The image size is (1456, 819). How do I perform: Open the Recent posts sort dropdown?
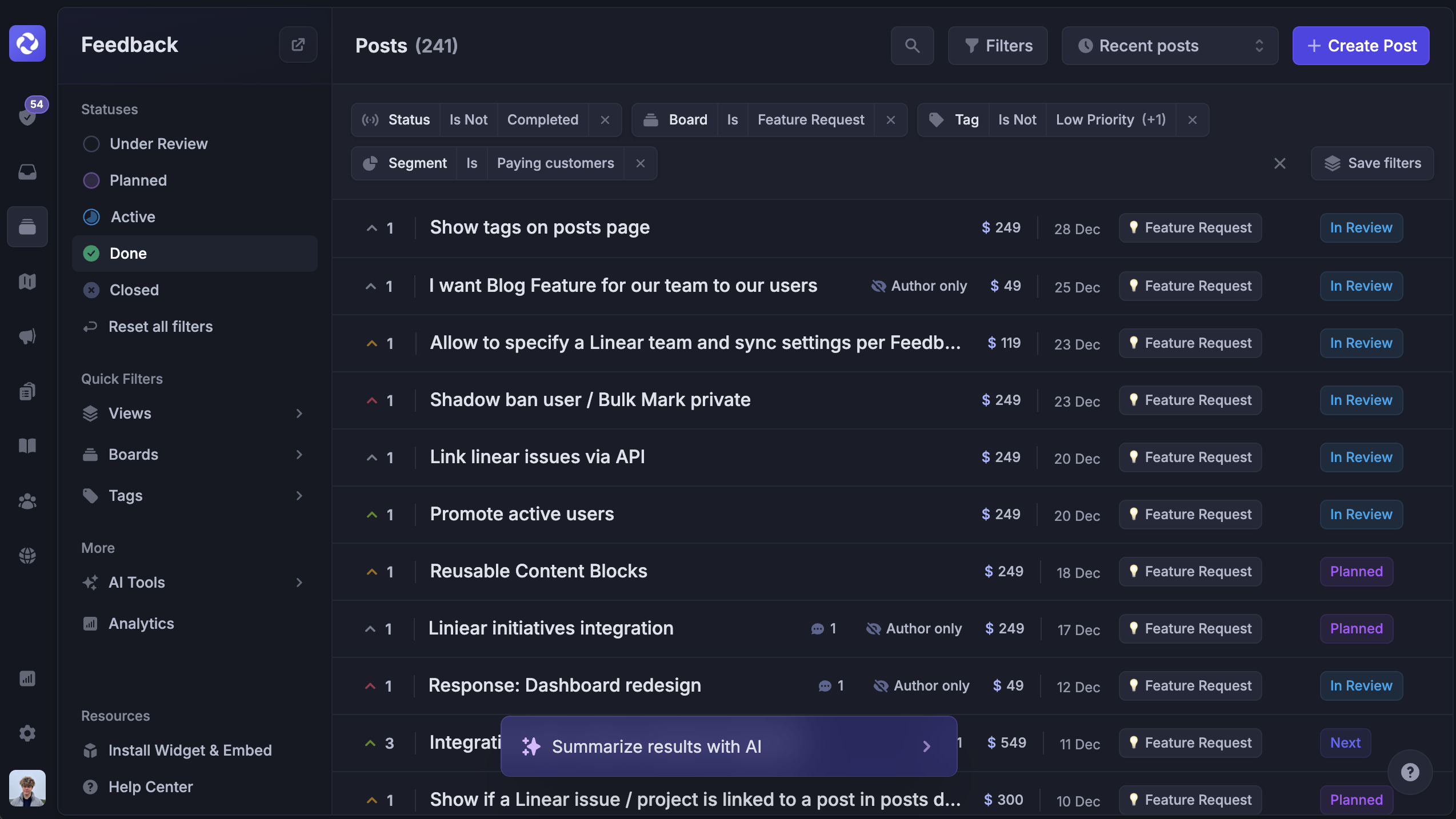point(1169,46)
